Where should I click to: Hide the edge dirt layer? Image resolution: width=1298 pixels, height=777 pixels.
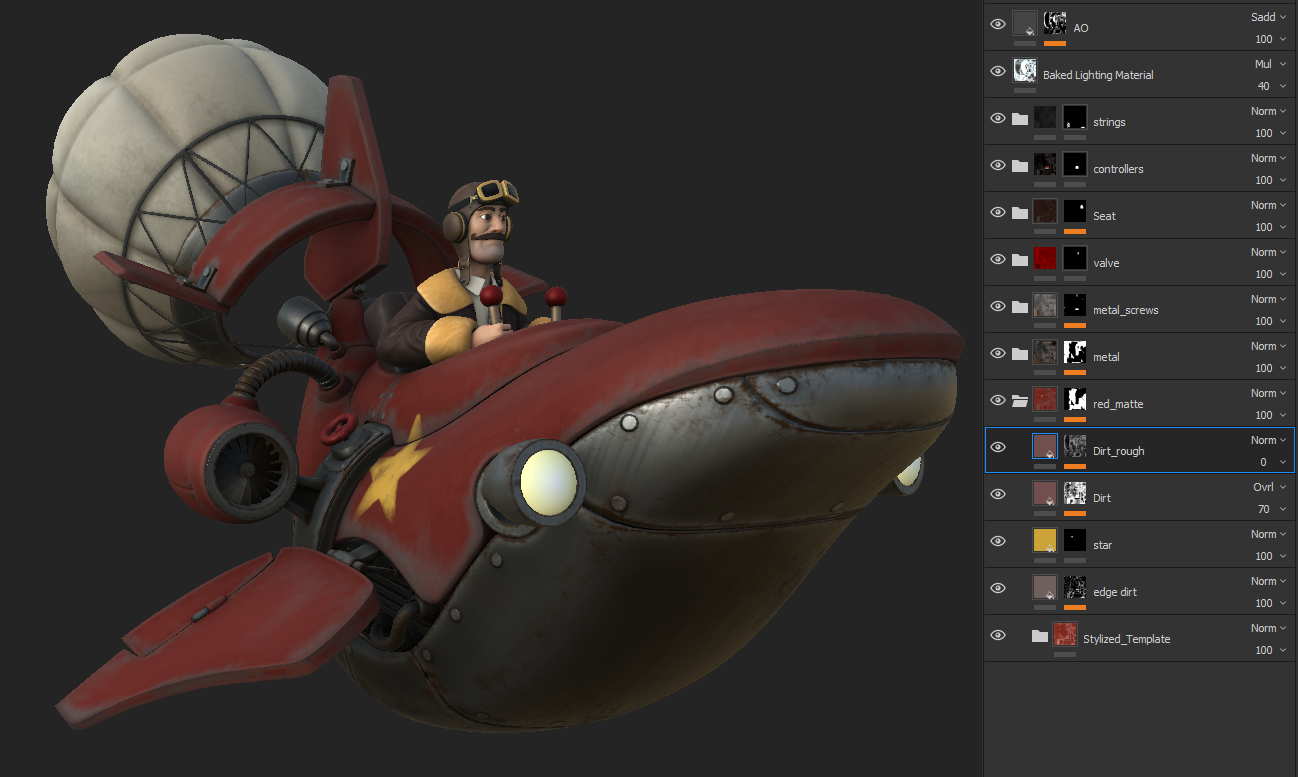tap(997, 589)
